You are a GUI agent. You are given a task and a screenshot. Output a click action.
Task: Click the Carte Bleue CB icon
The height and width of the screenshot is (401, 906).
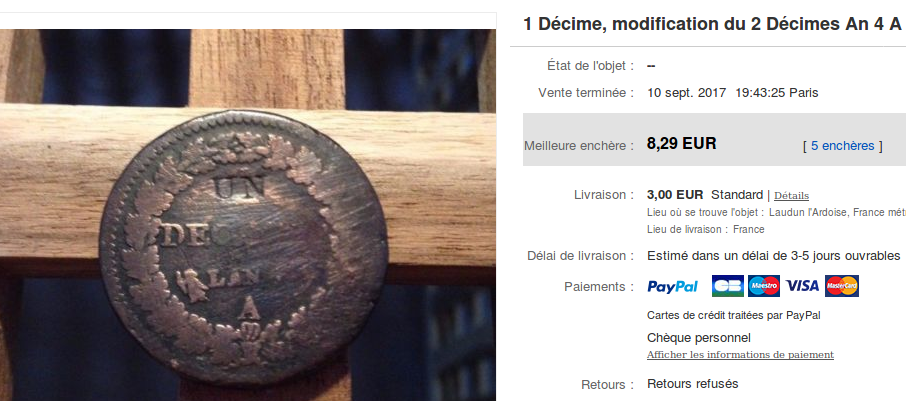tap(727, 286)
